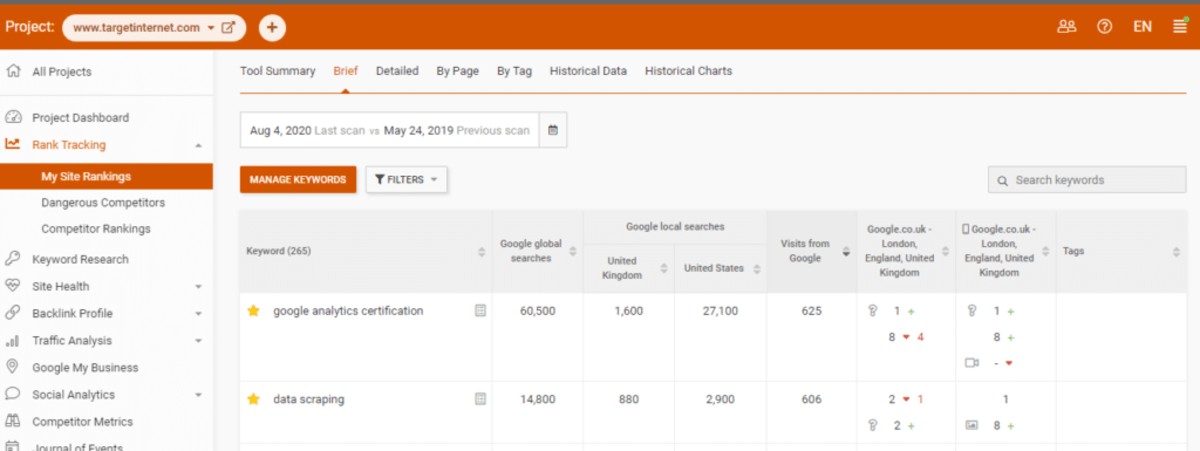Screen dimensions: 1200x451
Task: Open SERP details icon for data scraping
Action: [480, 399]
